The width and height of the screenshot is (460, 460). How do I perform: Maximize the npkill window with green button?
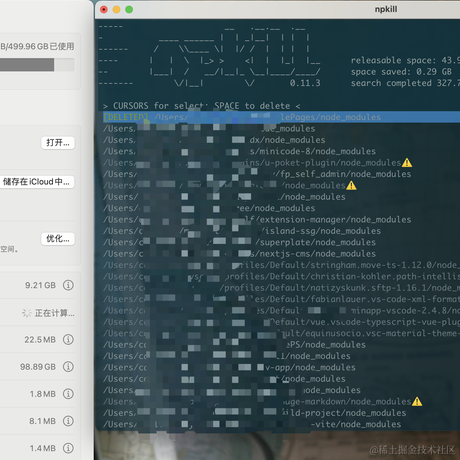click(x=129, y=10)
